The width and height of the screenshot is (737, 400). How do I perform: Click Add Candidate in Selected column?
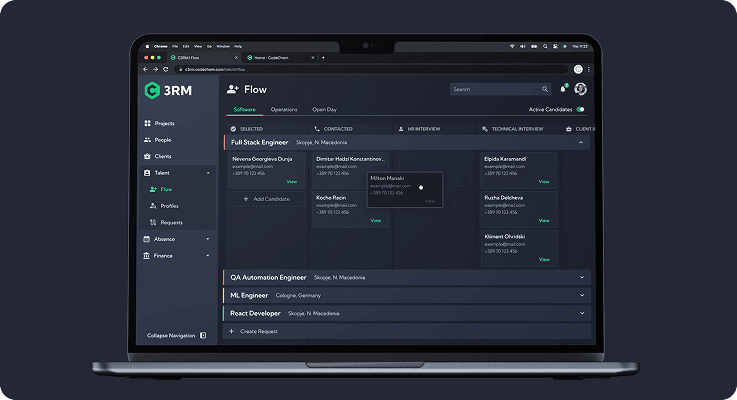coord(267,199)
